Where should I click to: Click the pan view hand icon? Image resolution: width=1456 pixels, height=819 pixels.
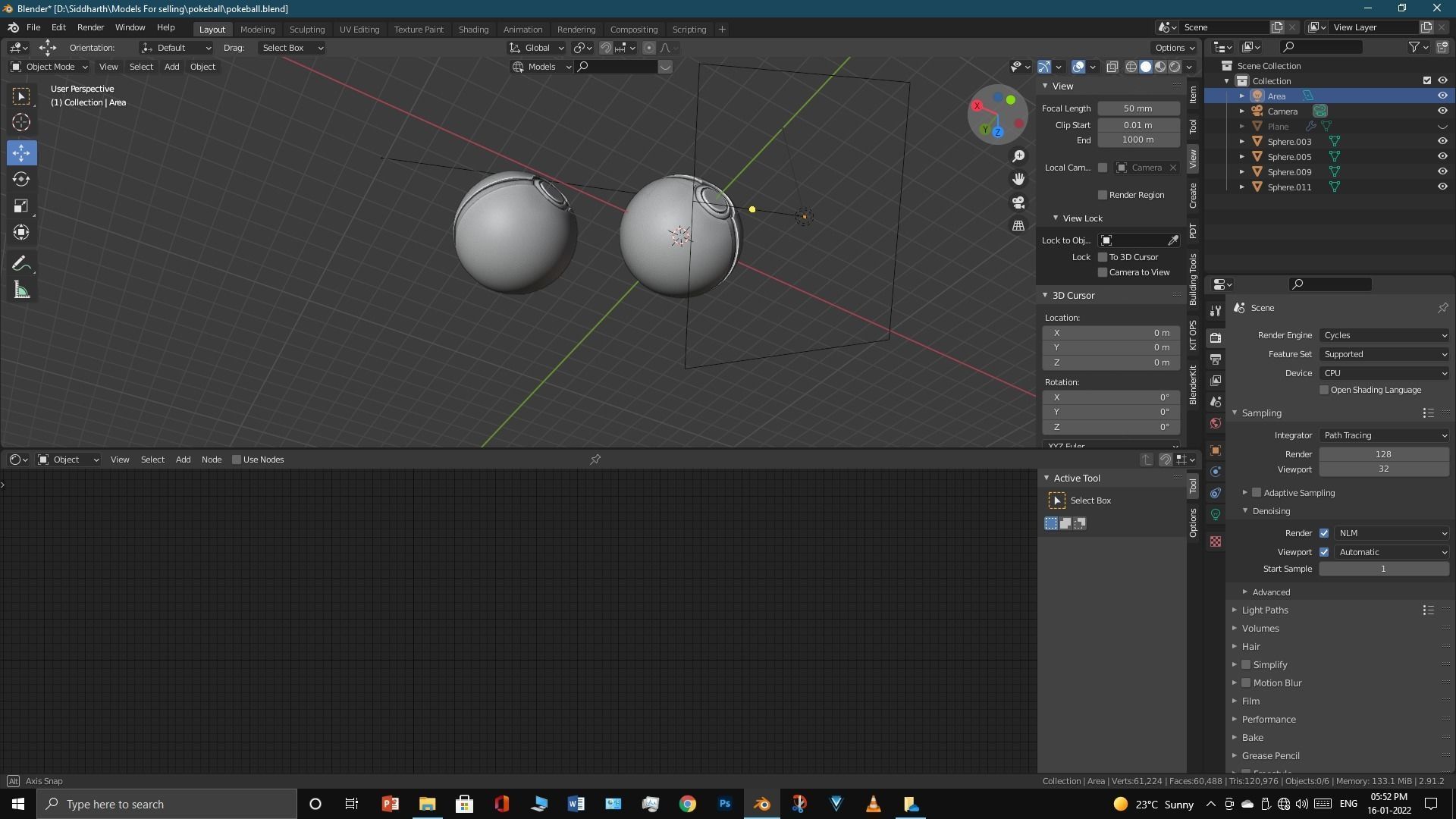click(x=1018, y=179)
